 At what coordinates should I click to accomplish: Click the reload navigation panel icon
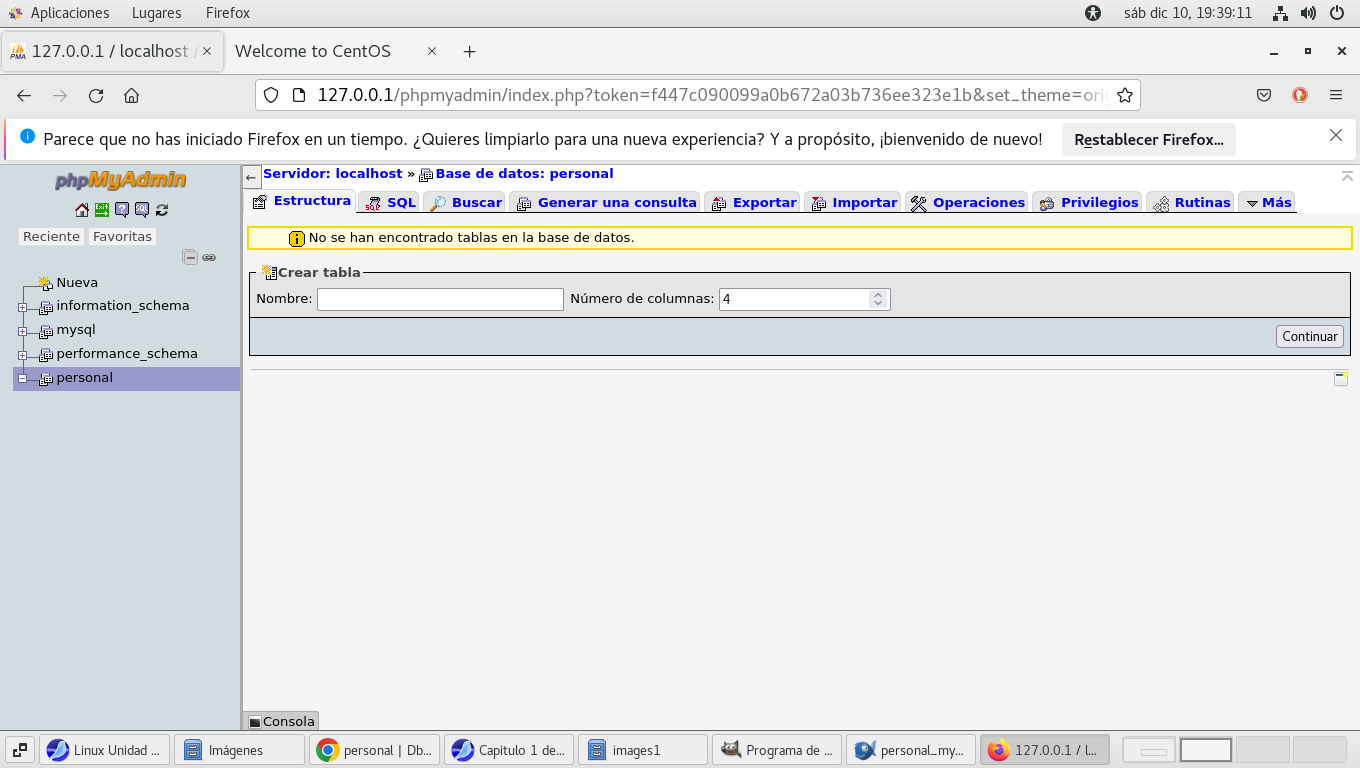pyautogui.click(x=162, y=210)
